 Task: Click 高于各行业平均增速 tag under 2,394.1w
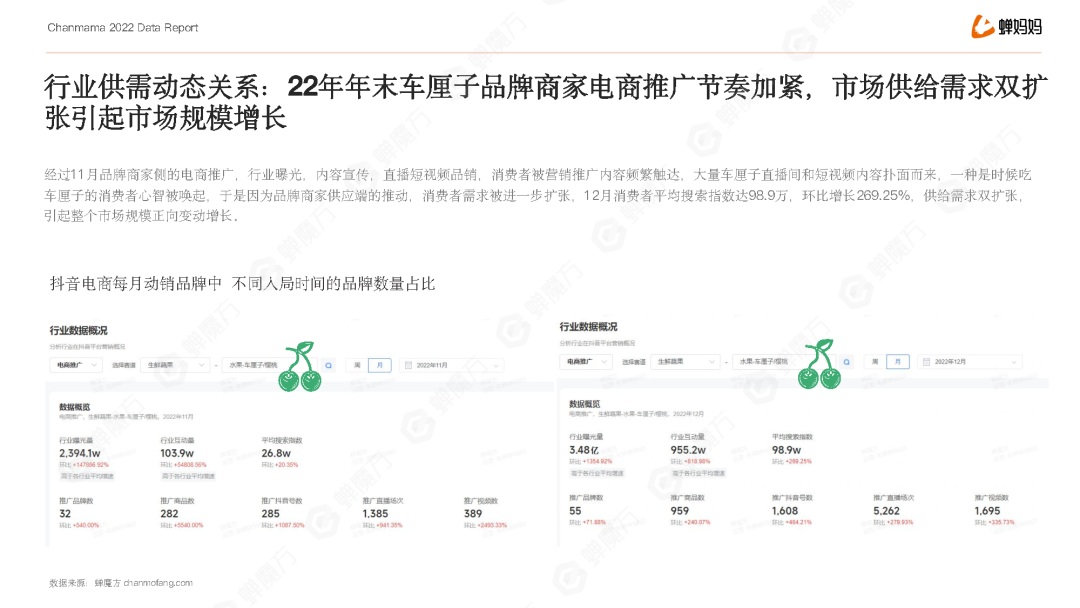[87, 476]
